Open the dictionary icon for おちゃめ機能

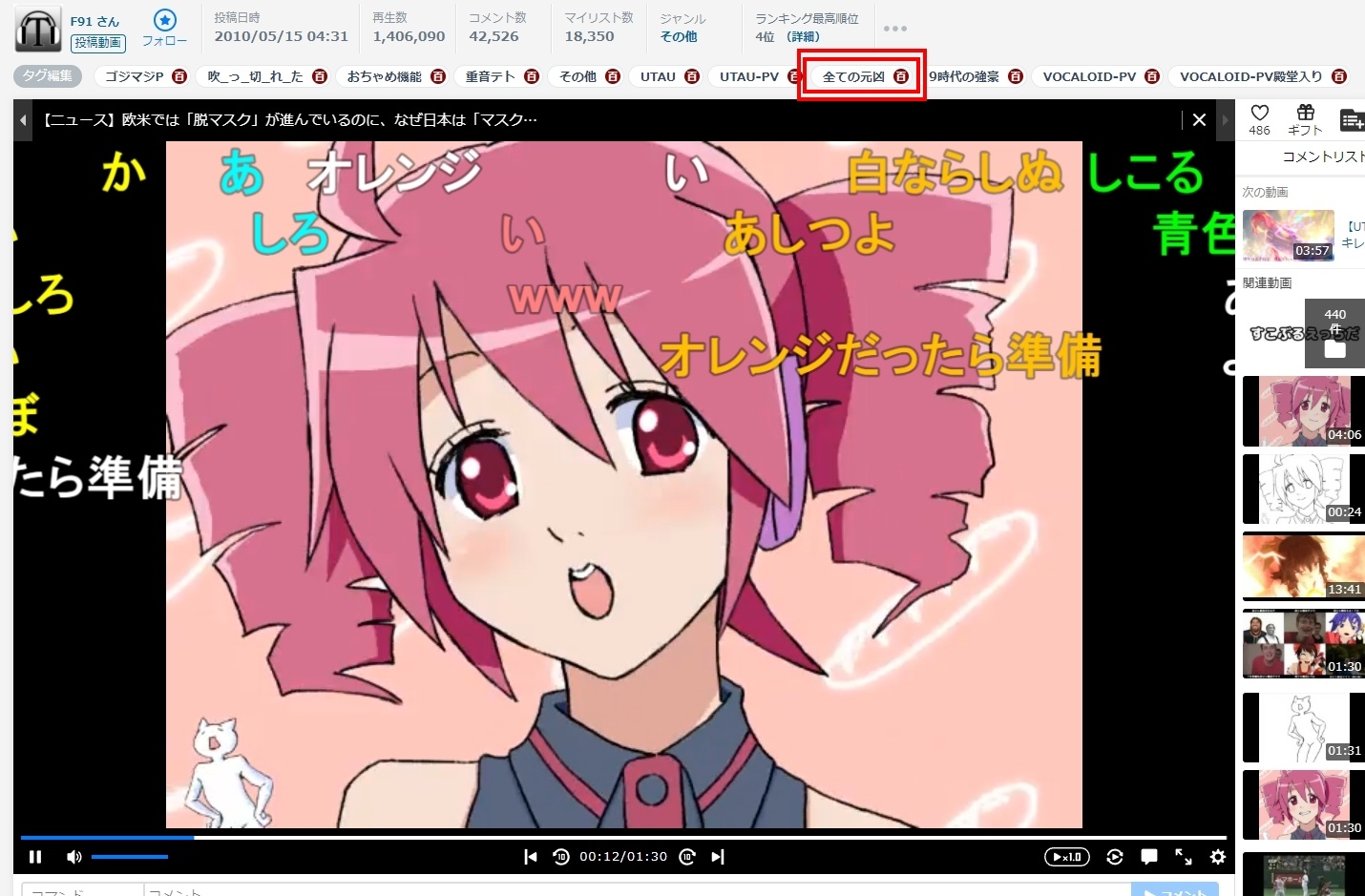click(438, 76)
